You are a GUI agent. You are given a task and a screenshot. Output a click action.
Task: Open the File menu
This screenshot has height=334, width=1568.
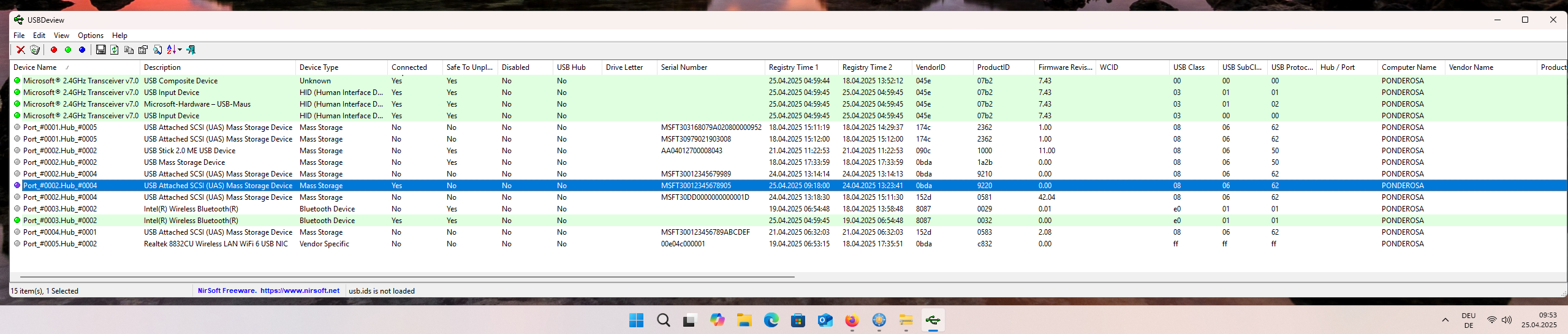point(19,36)
